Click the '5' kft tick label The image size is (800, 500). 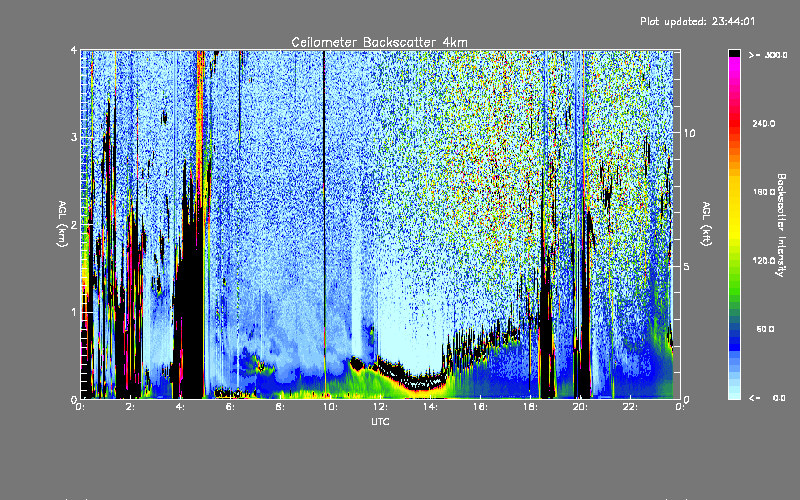pyautogui.click(x=687, y=267)
